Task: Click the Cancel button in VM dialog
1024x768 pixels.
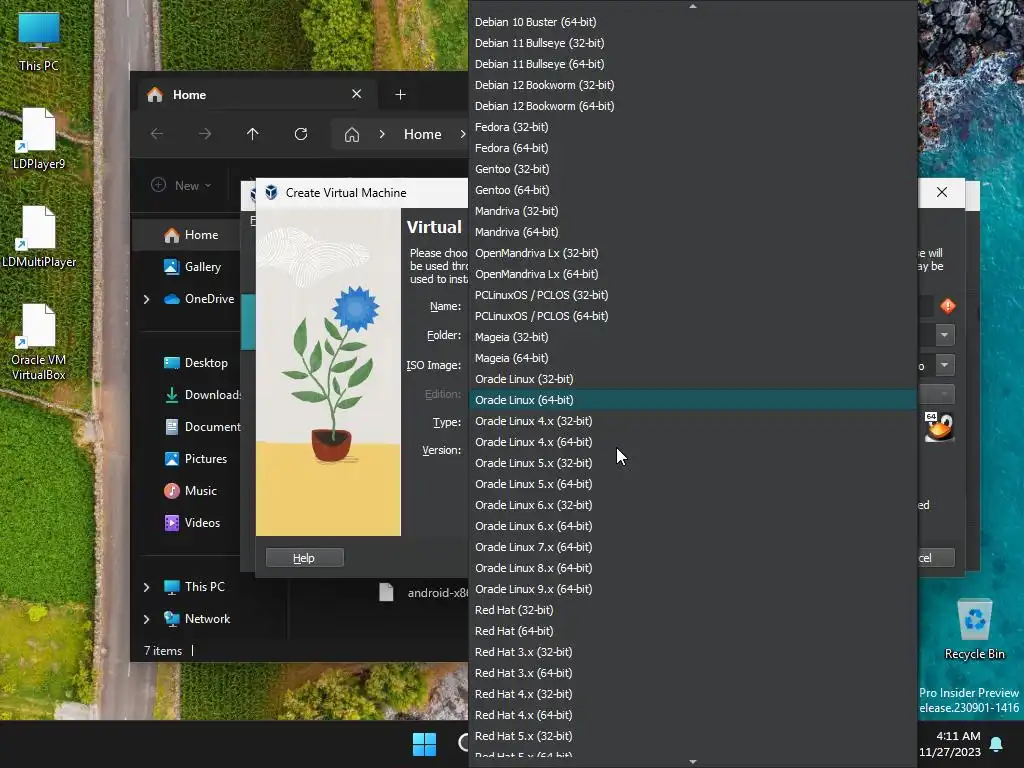Action: (x=935, y=558)
